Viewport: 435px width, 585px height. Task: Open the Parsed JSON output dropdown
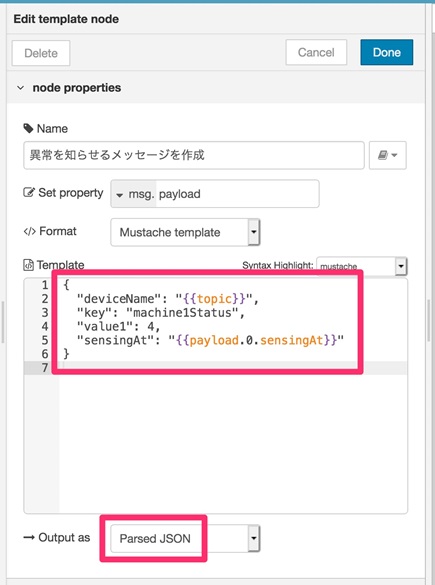coord(185,538)
